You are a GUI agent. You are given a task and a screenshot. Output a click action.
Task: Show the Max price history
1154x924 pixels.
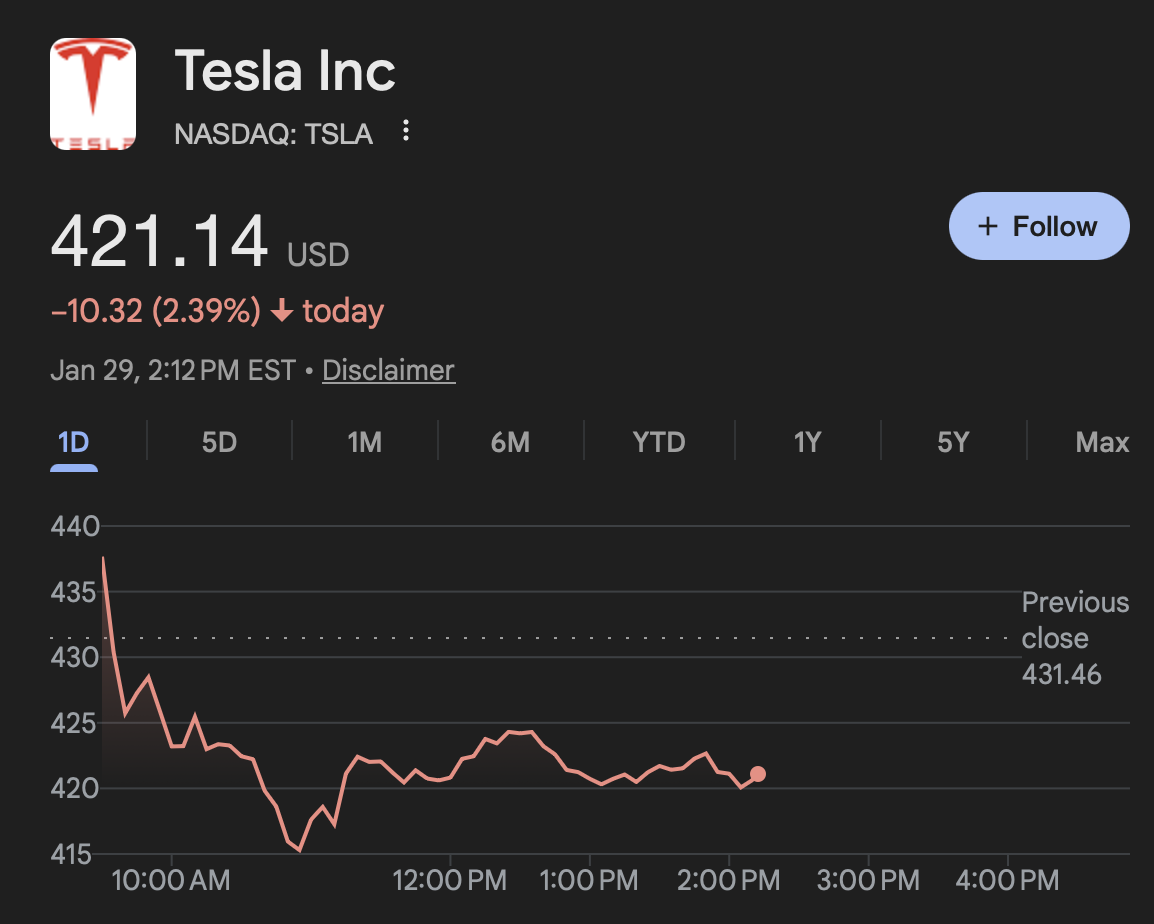click(x=1102, y=442)
